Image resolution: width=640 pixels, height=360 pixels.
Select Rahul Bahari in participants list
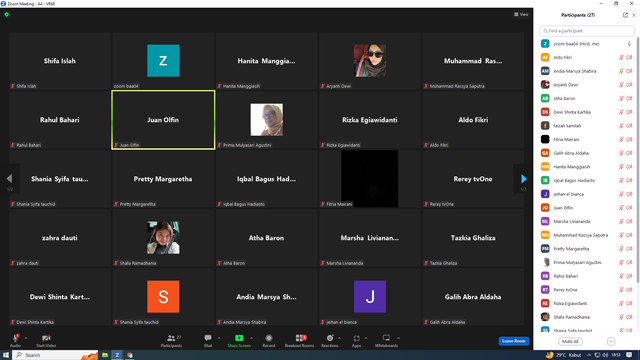(587, 276)
